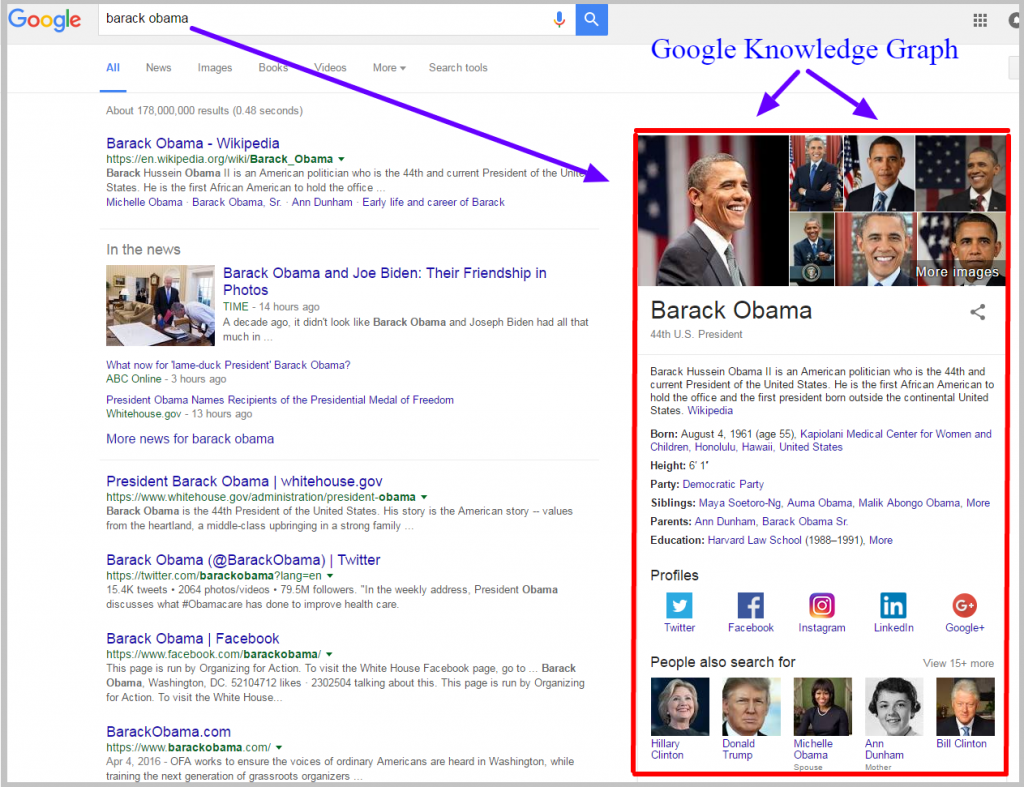This screenshot has width=1024, height=787.
Task: Select the Hillary Clinton thumbnail
Action: click(x=679, y=707)
